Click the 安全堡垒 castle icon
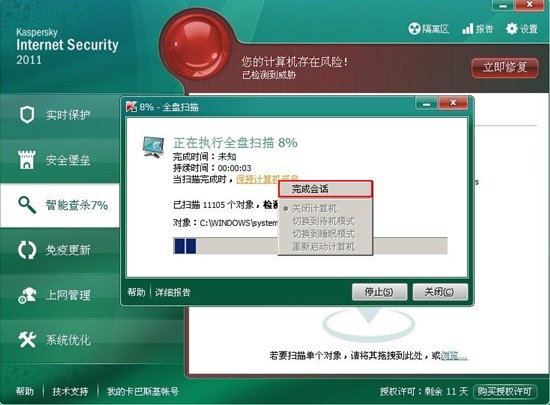The image size is (550, 405). coord(27,160)
